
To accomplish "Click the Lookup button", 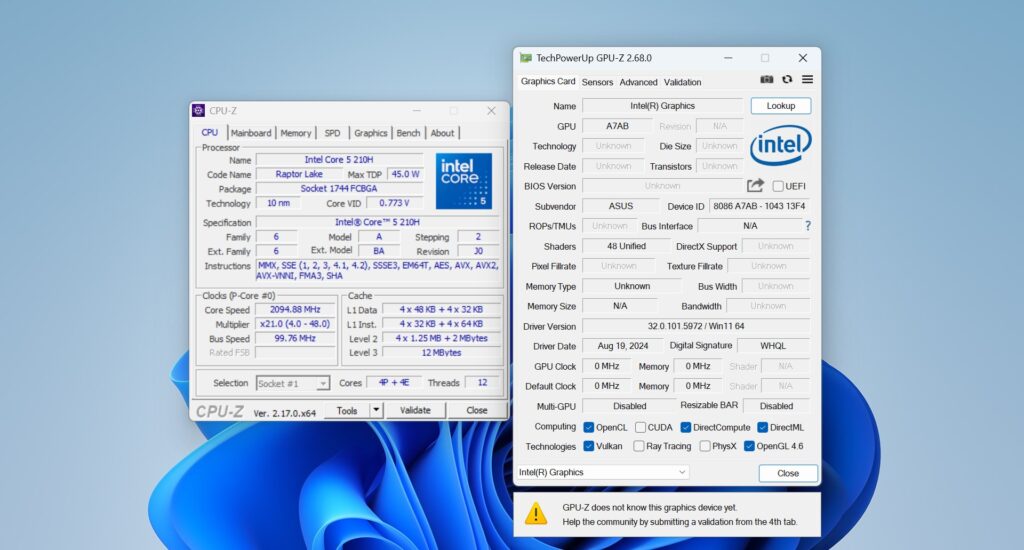I will (x=780, y=106).
